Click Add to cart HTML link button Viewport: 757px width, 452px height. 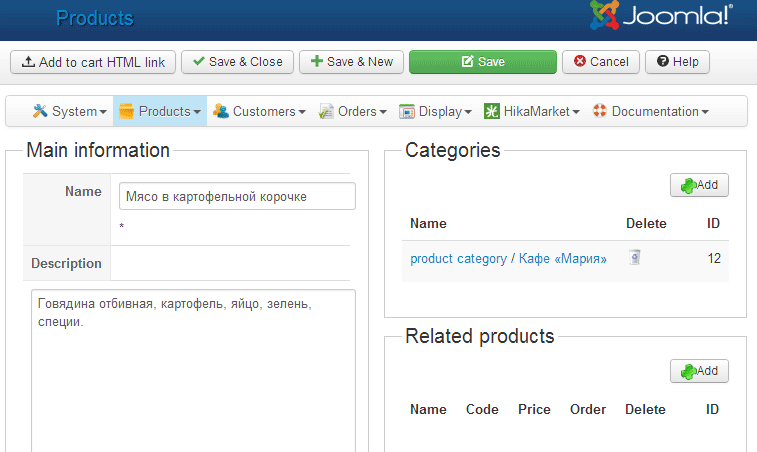[x=93, y=62]
